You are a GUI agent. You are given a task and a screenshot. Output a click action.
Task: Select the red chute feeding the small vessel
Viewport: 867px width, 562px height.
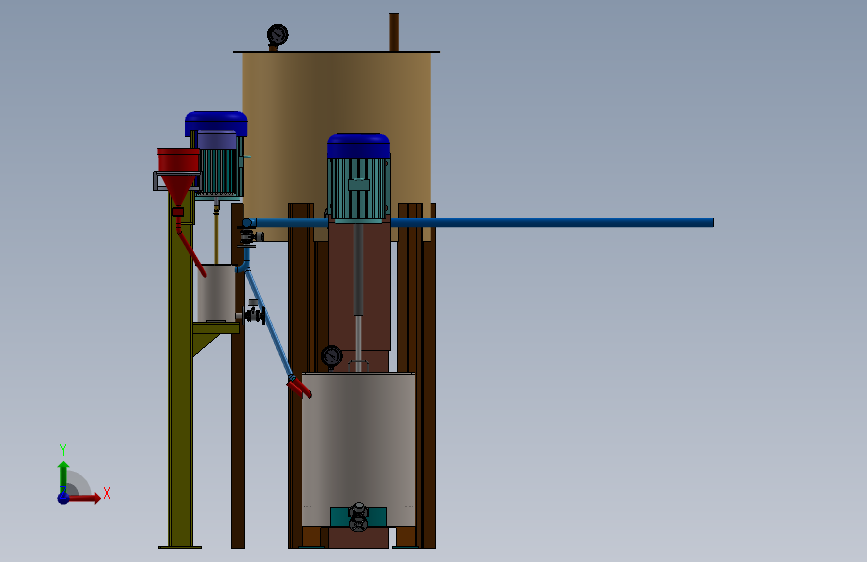click(191, 249)
